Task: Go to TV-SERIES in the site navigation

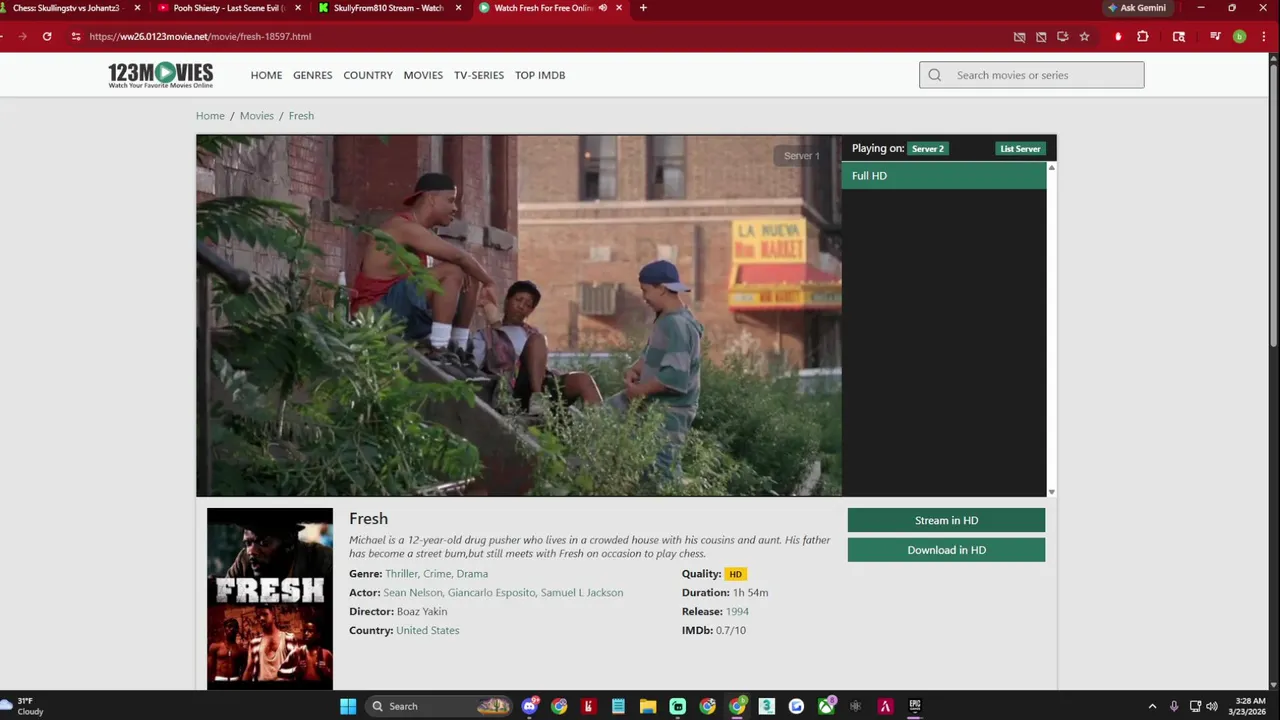Action: pos(479,75)
